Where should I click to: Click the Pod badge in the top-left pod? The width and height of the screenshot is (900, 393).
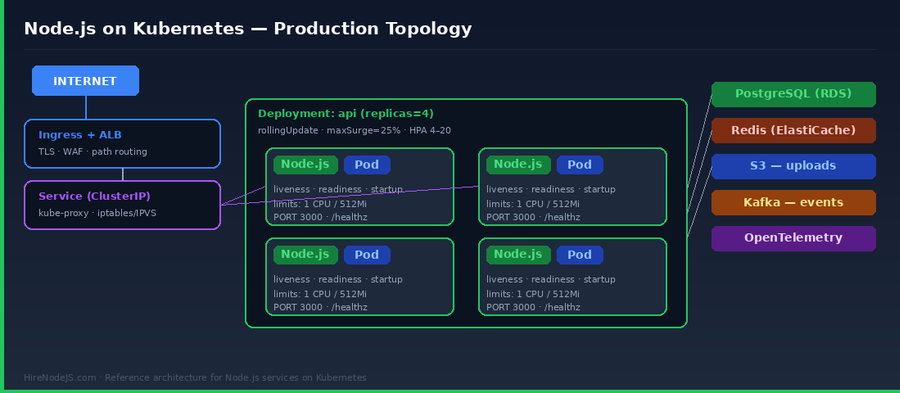367,165
